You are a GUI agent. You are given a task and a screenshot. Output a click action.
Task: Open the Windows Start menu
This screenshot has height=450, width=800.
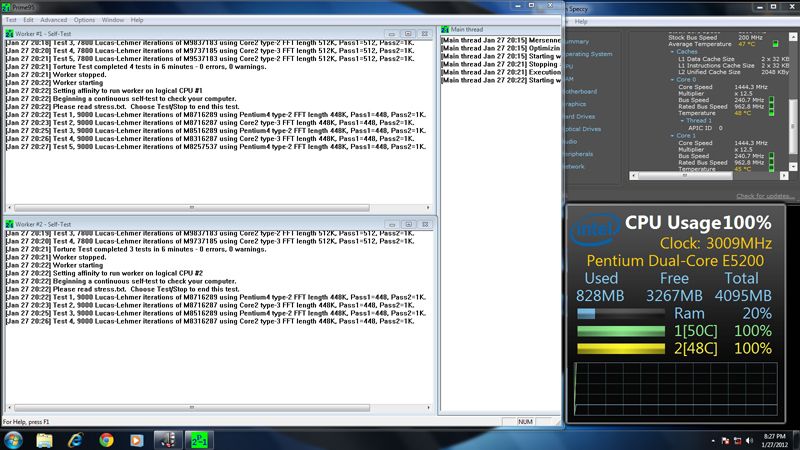[x=13, y=440]
